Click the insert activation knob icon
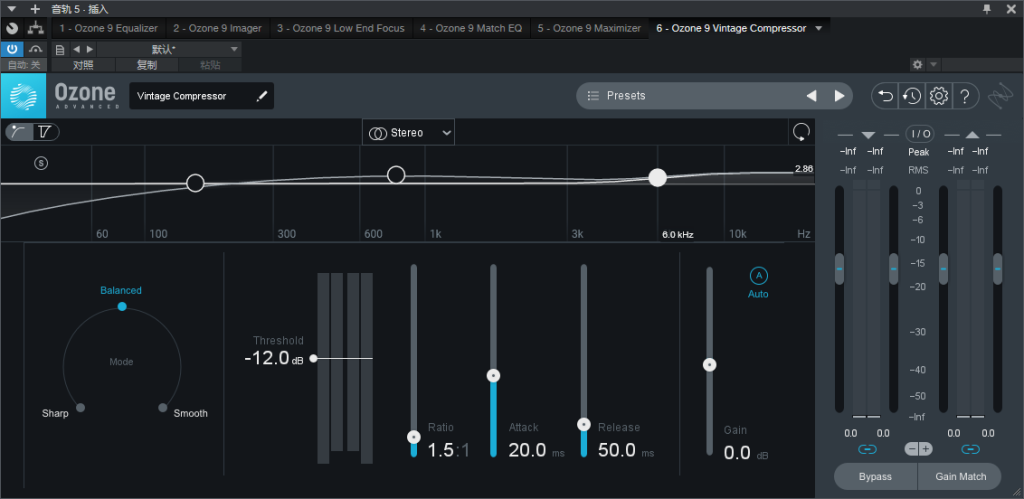 12,28
